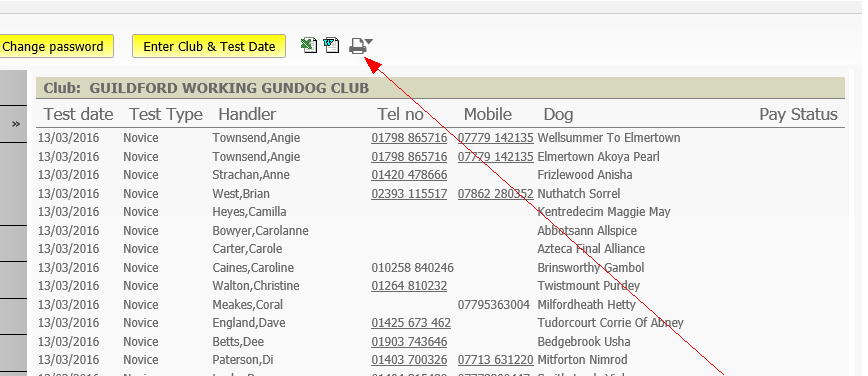This screenshot has width=868, height=376.
Task: Select dog Wellsummer To Elmertown
Action: point(609,138)
